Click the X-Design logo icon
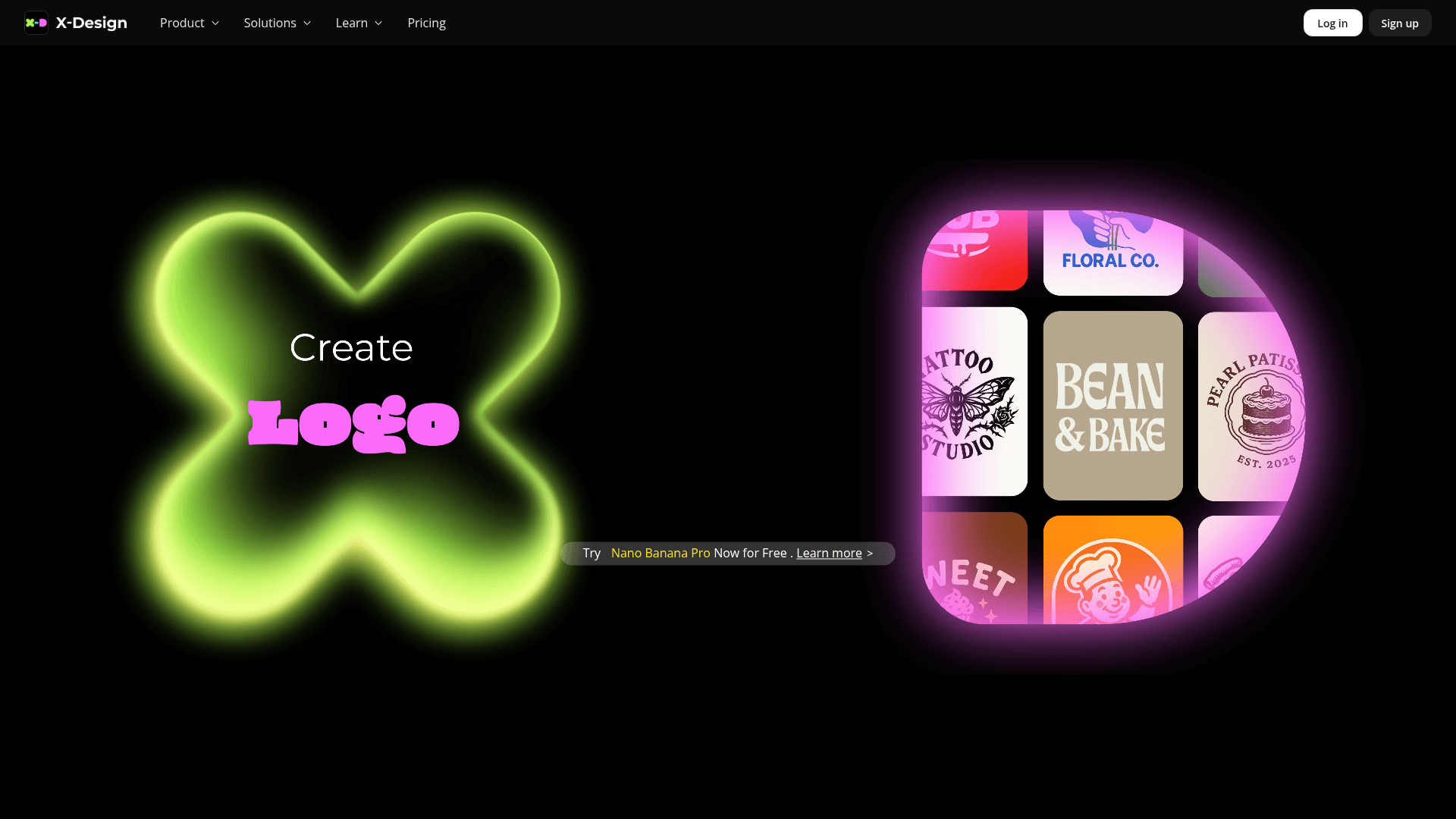1456x819 pixels. [x=36, y=23]
